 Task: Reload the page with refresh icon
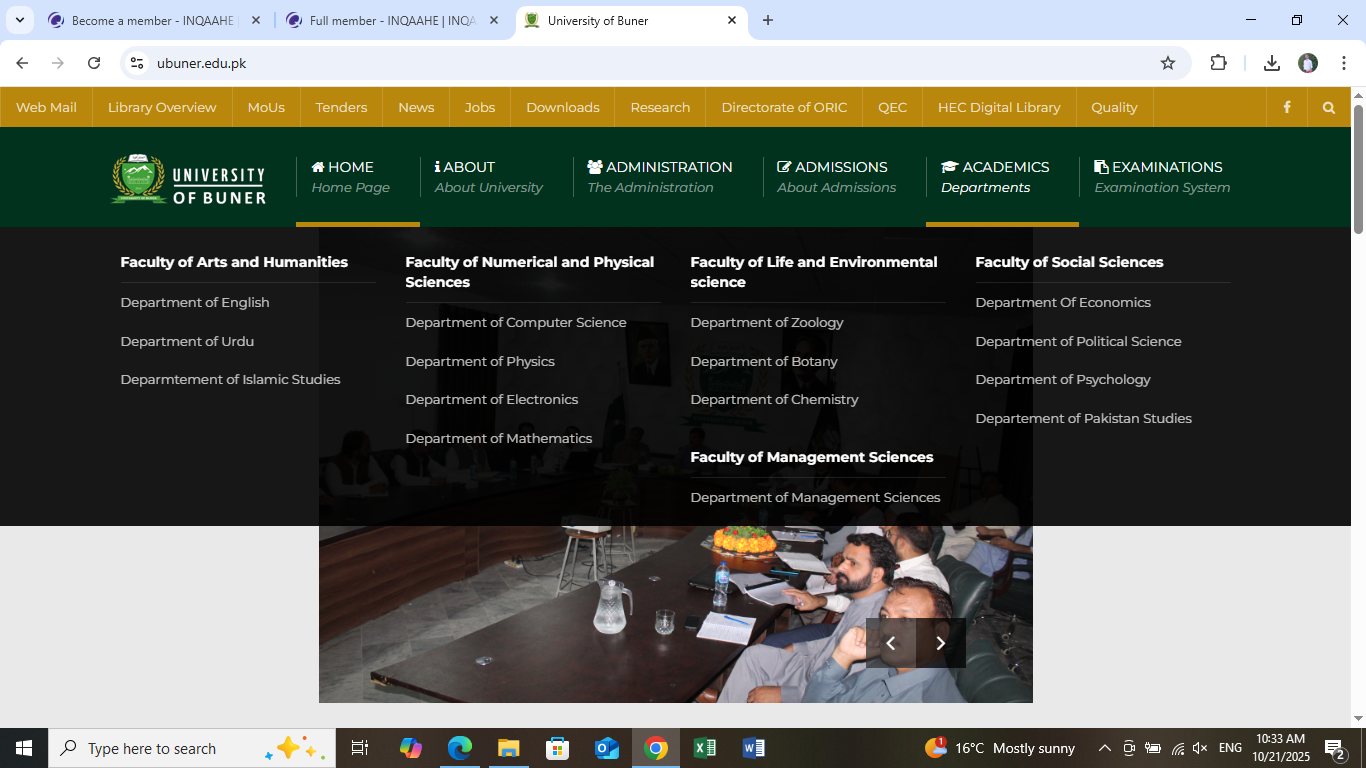94,63
